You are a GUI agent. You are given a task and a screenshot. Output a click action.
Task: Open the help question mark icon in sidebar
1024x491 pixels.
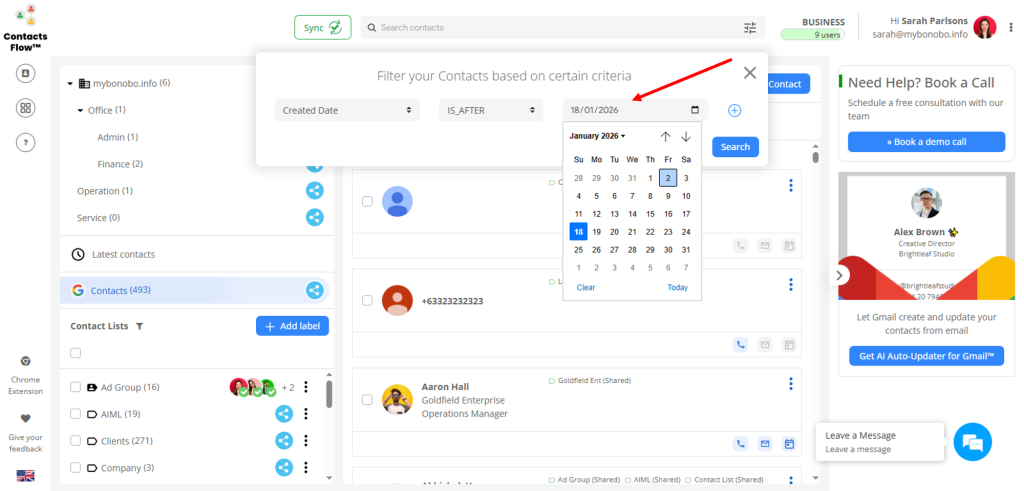26,143
